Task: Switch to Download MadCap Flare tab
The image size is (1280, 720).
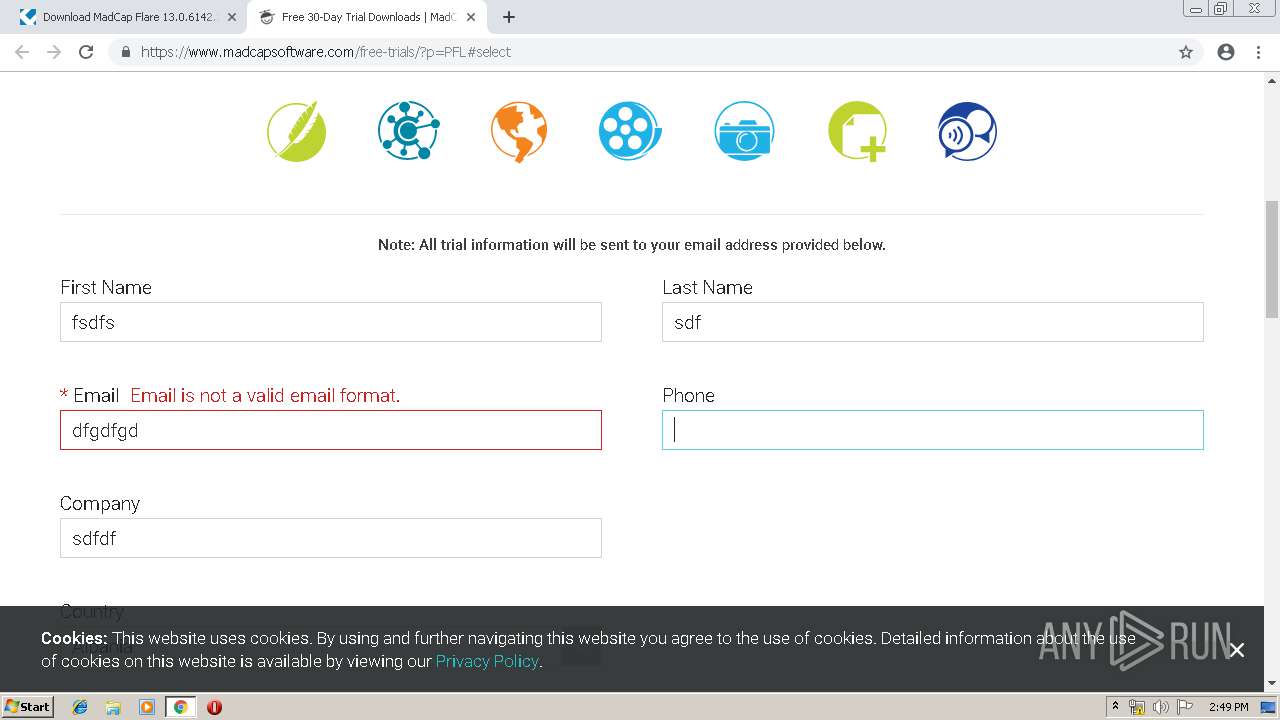Action: click(x=127, y=17)
